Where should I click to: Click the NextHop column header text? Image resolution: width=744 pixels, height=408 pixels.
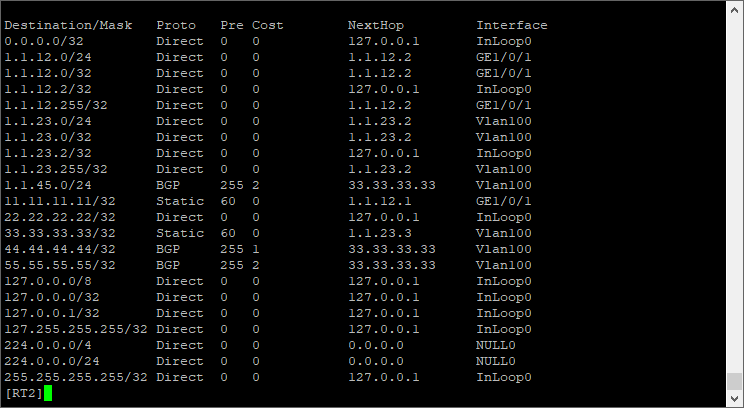376,25
